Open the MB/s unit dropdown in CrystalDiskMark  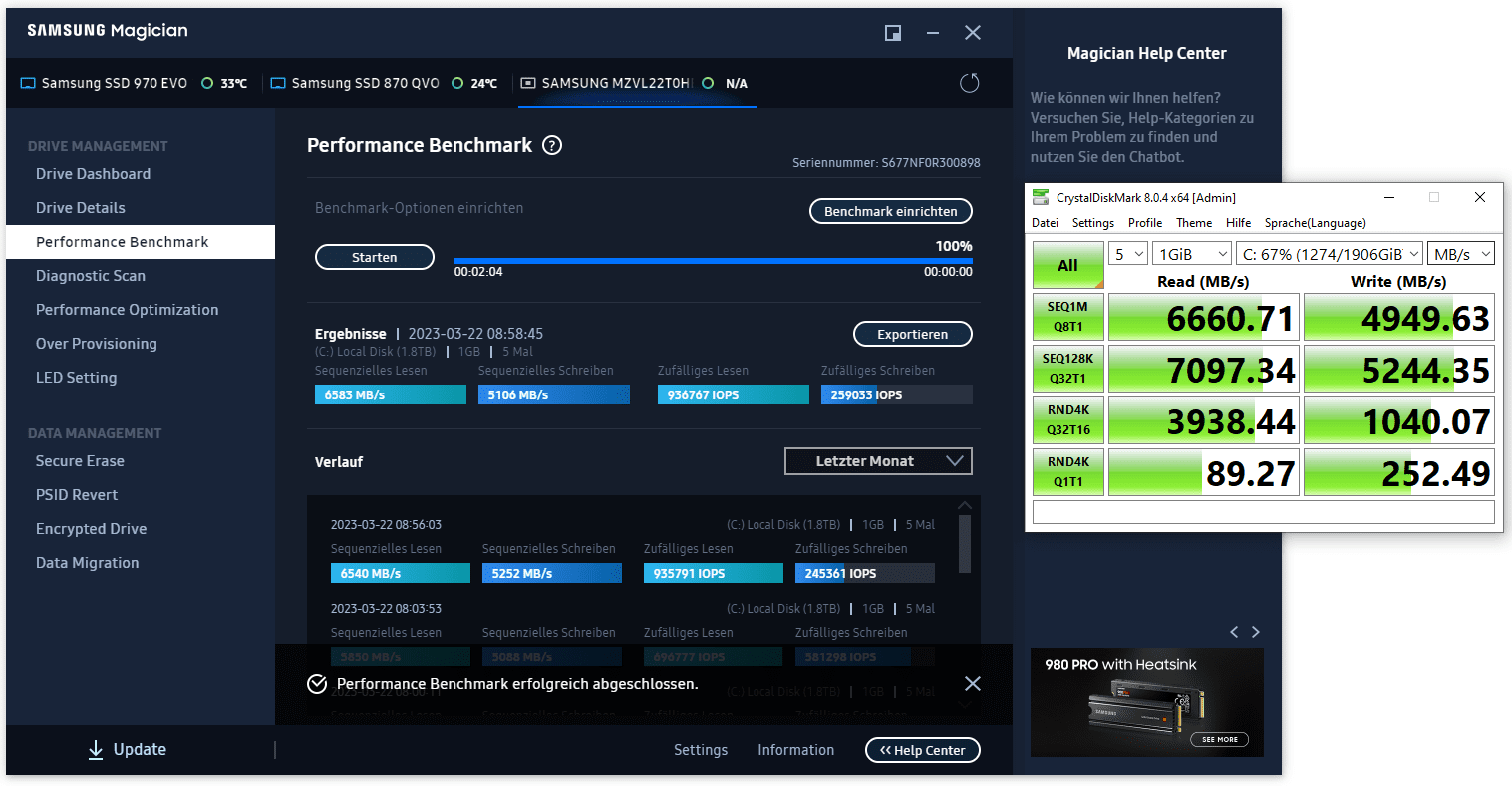click(x=1461, y=254)
